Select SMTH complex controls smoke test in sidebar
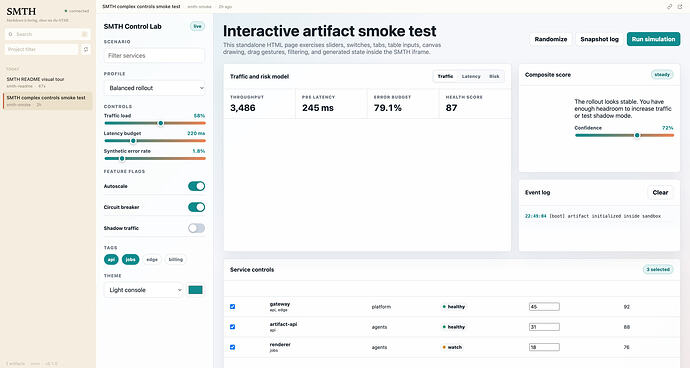 coord(48,101)
